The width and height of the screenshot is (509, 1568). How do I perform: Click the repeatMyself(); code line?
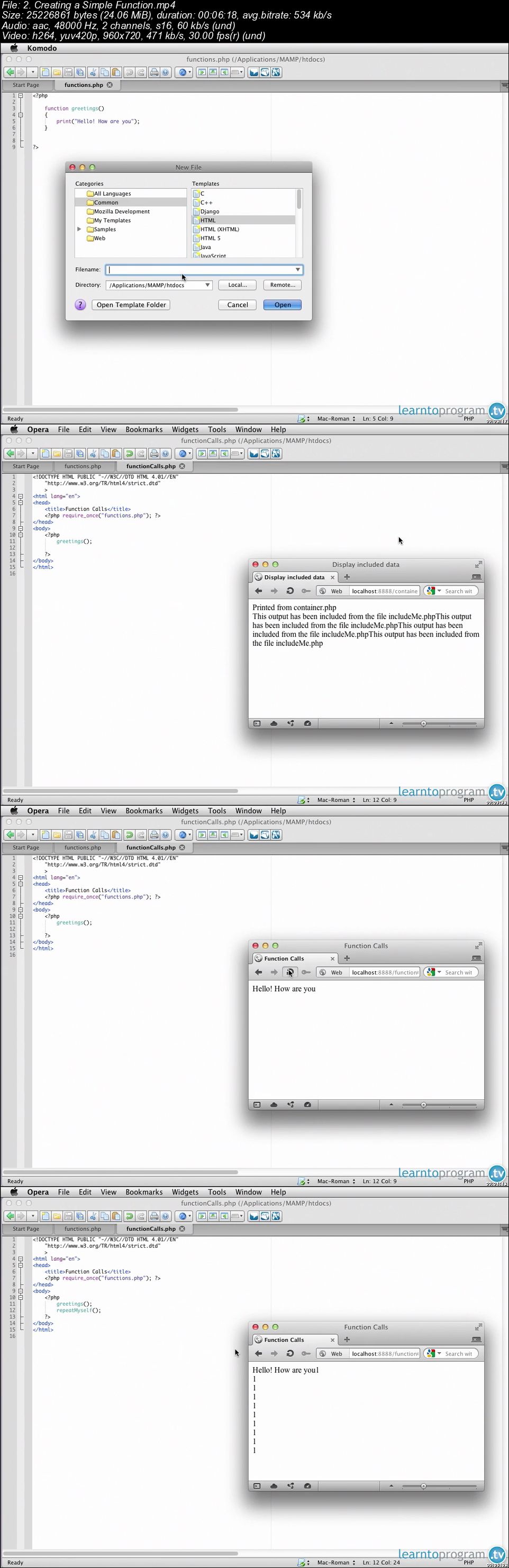(x=78, y=1310)
